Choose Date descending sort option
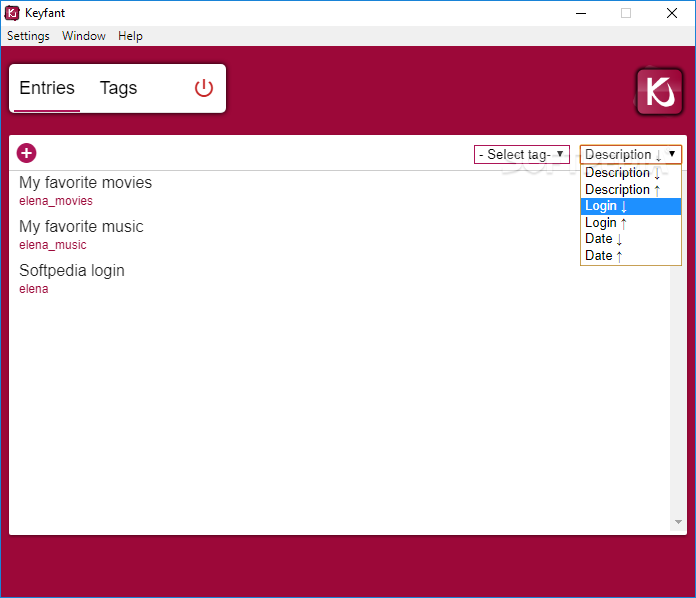 (x=631, y=239)
